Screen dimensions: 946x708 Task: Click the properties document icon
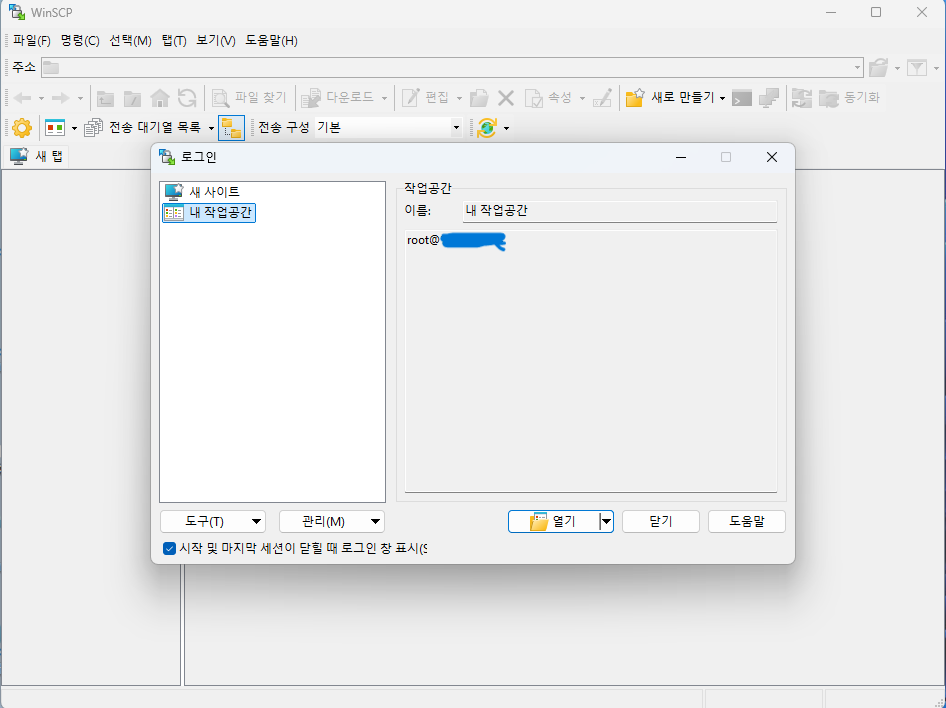533,98
